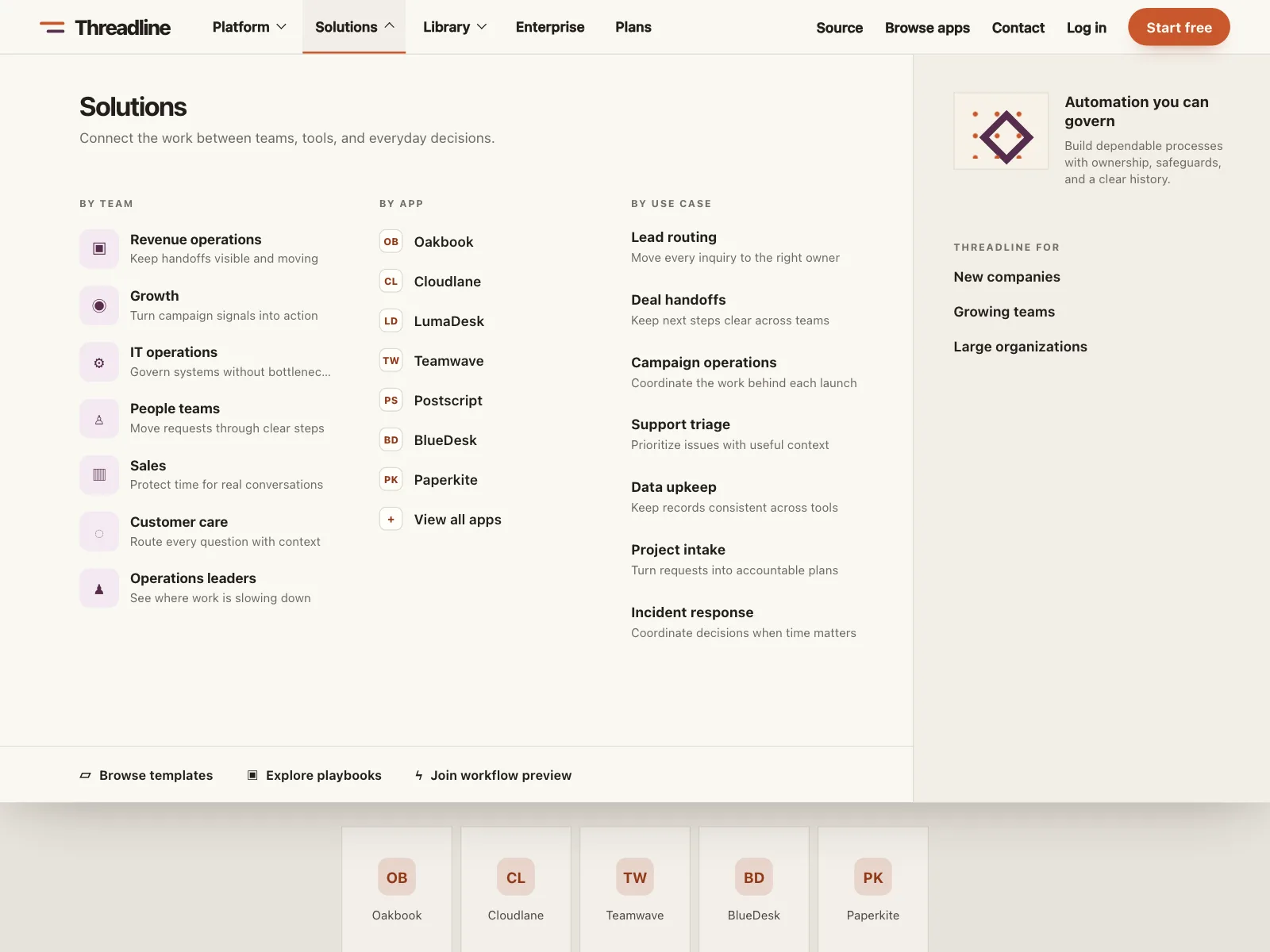The width and height of the screenshot is (1270, 952).
Task: Click the Automation diamond thumbnail
Action: coord(1001,131)
